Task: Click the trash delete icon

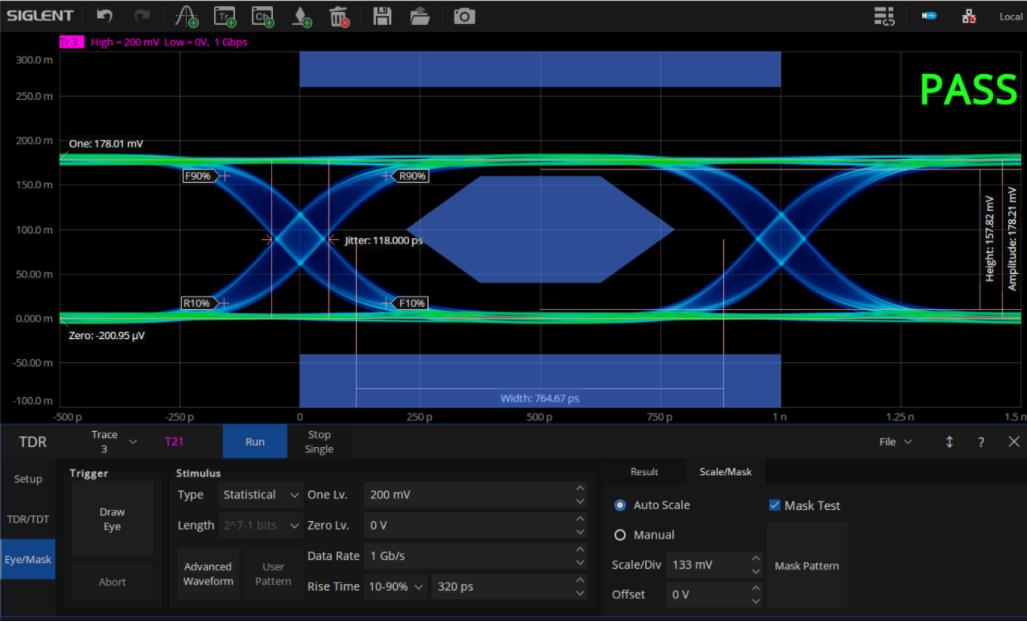Action: 339,16
